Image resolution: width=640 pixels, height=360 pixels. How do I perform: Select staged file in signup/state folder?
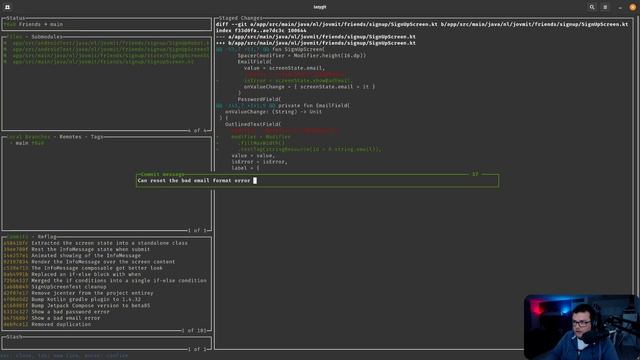coord(107,56)
